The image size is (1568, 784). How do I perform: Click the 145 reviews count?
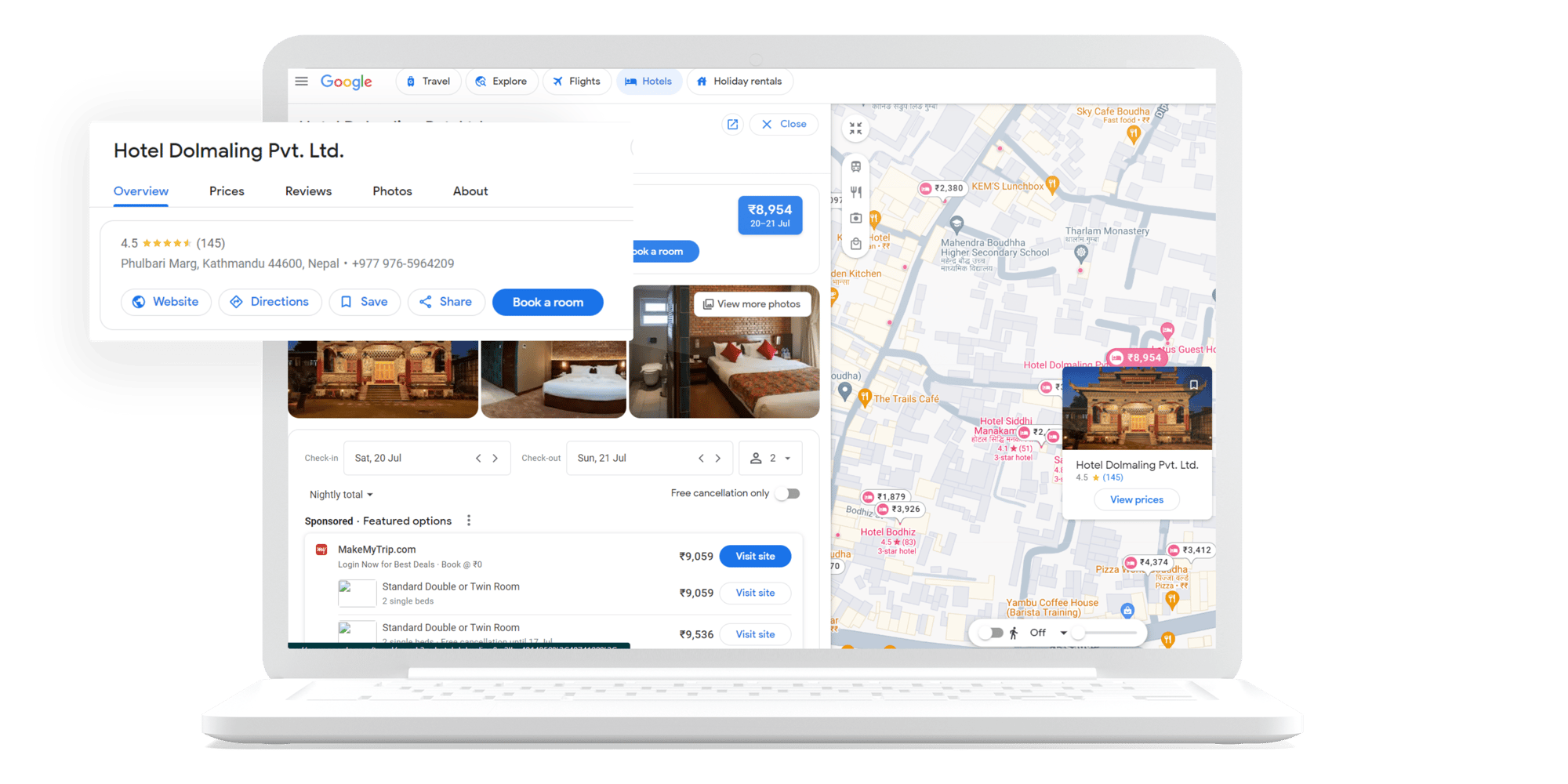click(x=210, y=244)
